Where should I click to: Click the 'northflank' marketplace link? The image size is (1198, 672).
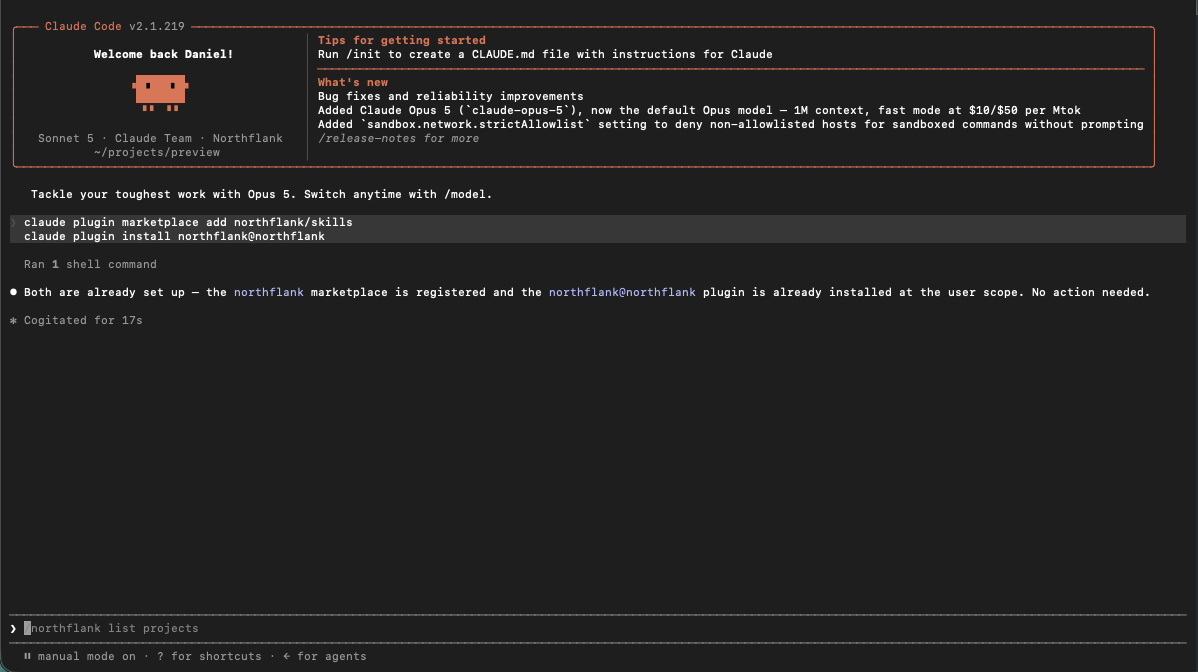[x=268, y=292]
